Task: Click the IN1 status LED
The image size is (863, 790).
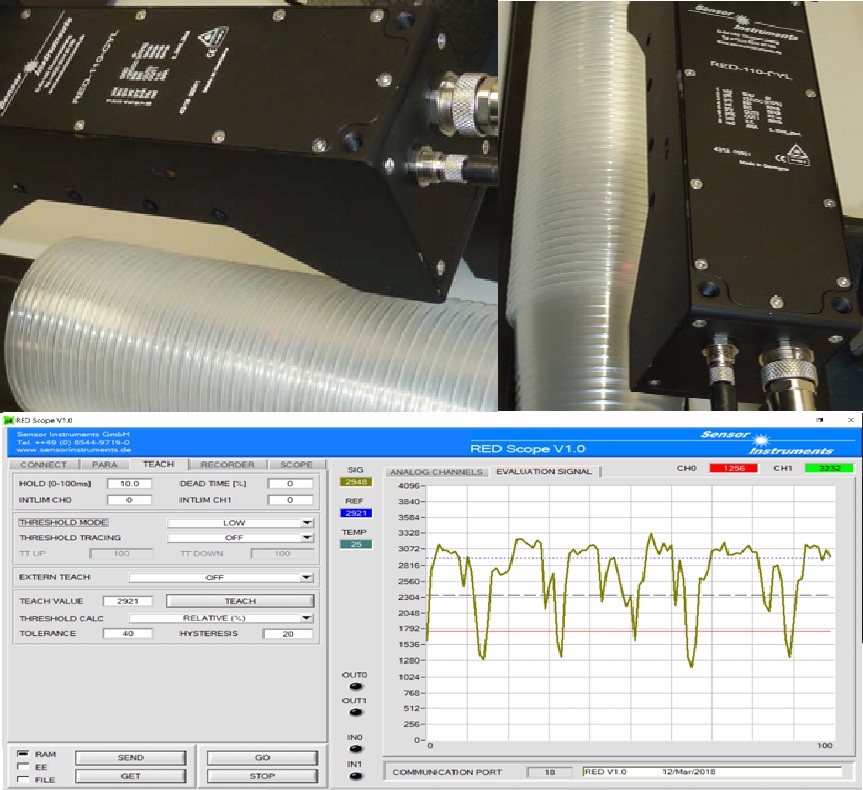Action: click(356, 776)
